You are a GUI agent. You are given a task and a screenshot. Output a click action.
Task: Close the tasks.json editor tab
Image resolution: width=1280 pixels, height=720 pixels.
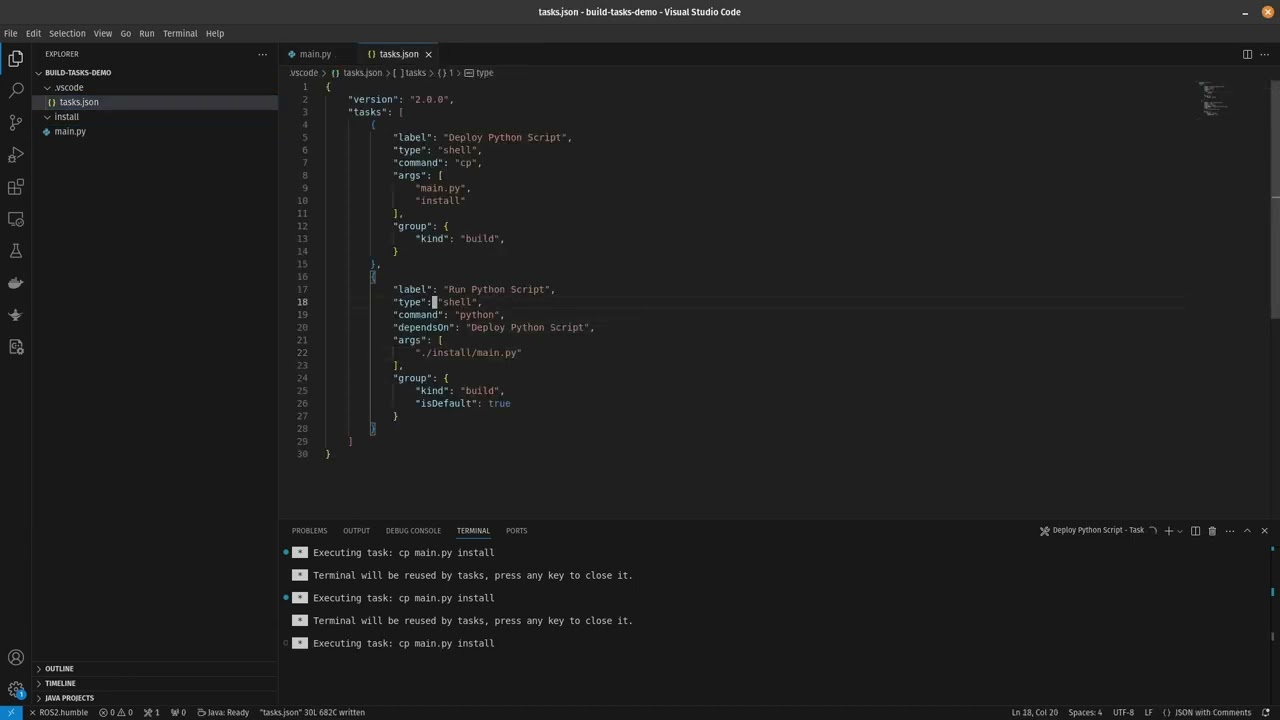click(x=428, y=54)
